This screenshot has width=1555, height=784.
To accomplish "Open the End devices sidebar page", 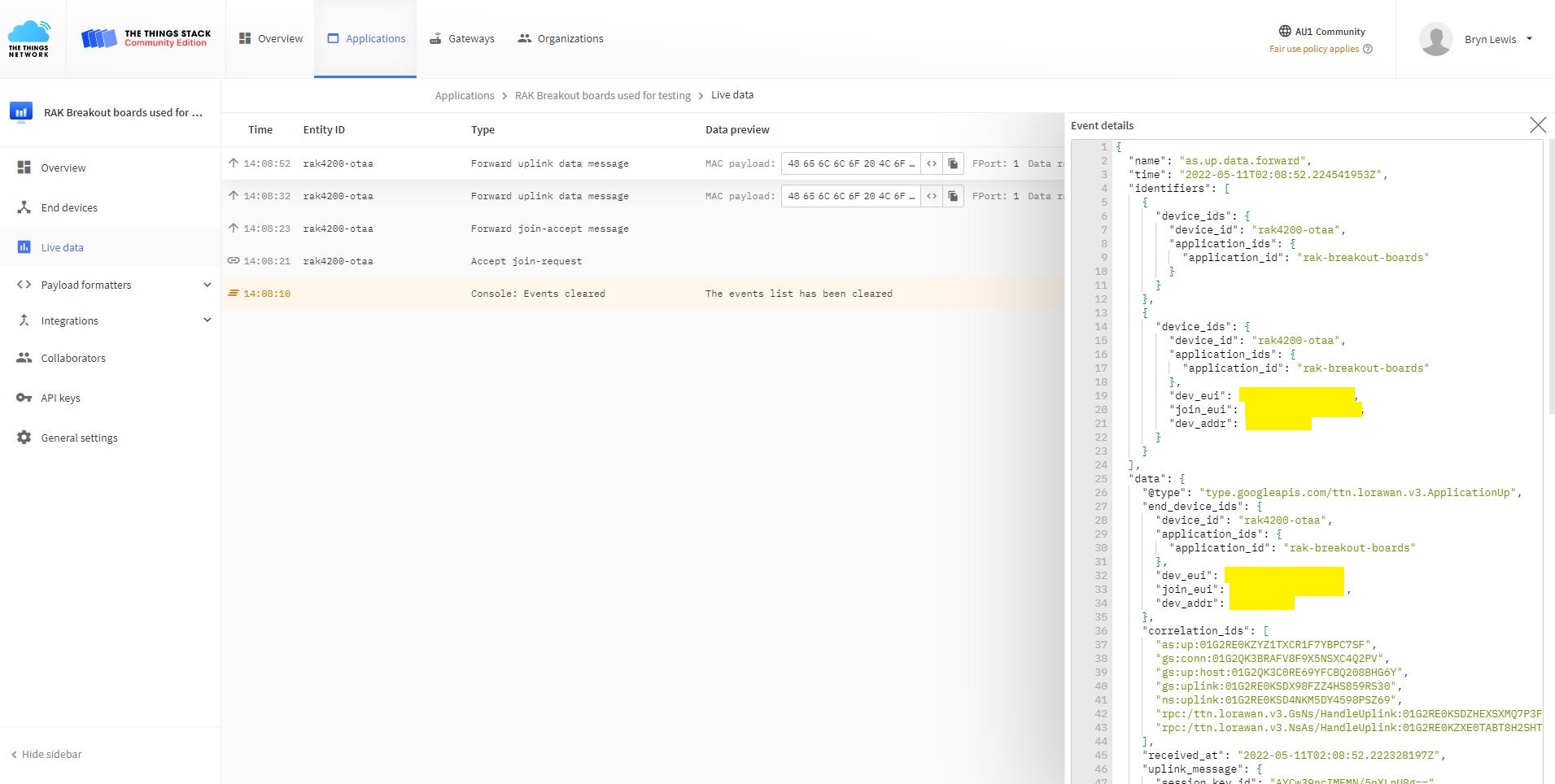I will click(69, 208).
